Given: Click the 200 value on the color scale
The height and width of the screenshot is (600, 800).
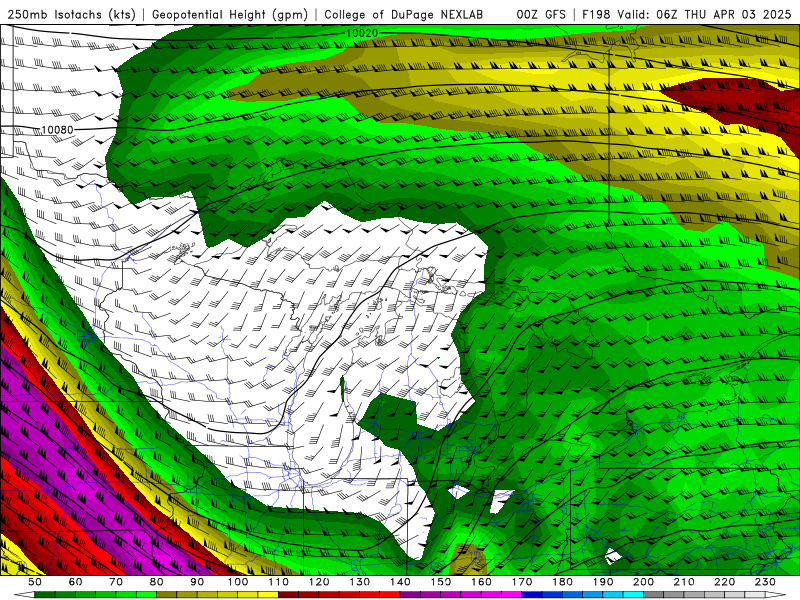Looking at the screenshot, I should coord(643,582).
